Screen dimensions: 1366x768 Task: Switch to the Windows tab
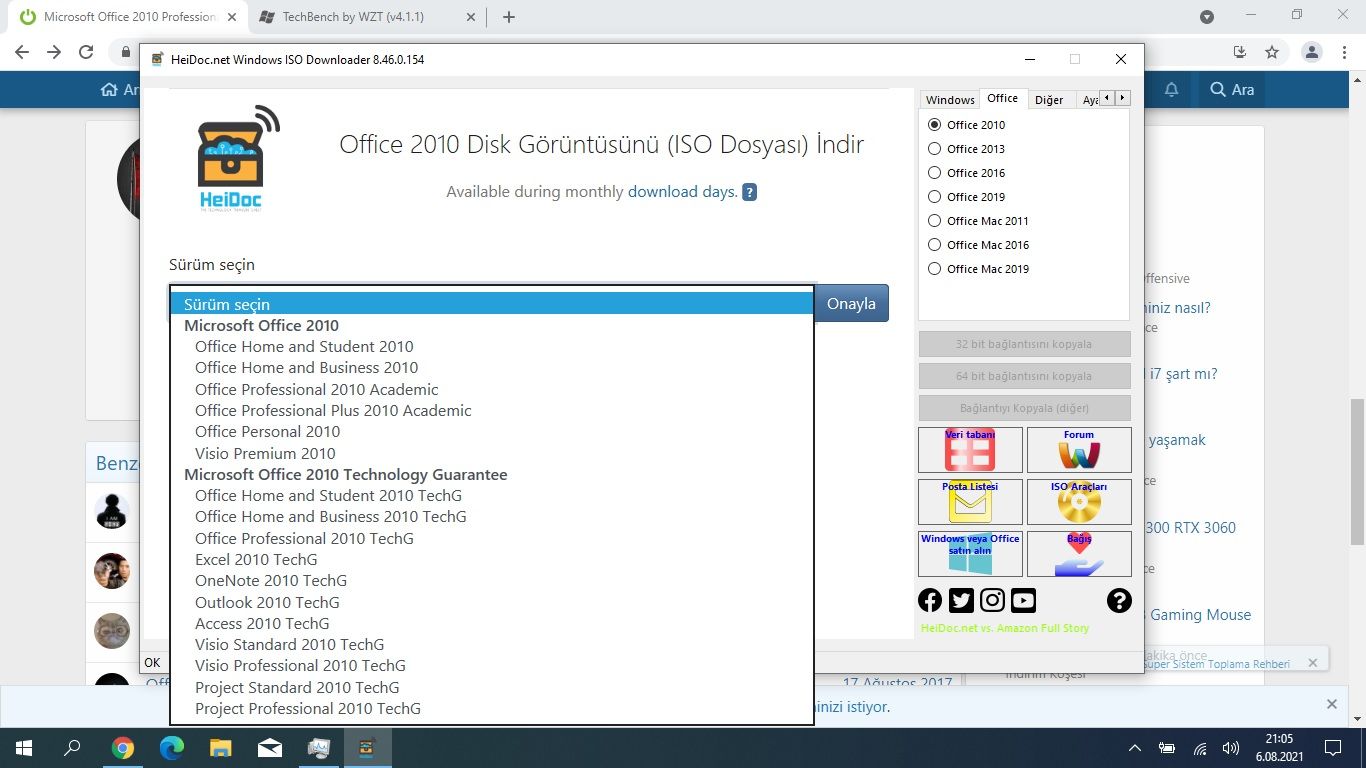coord(949,100)
